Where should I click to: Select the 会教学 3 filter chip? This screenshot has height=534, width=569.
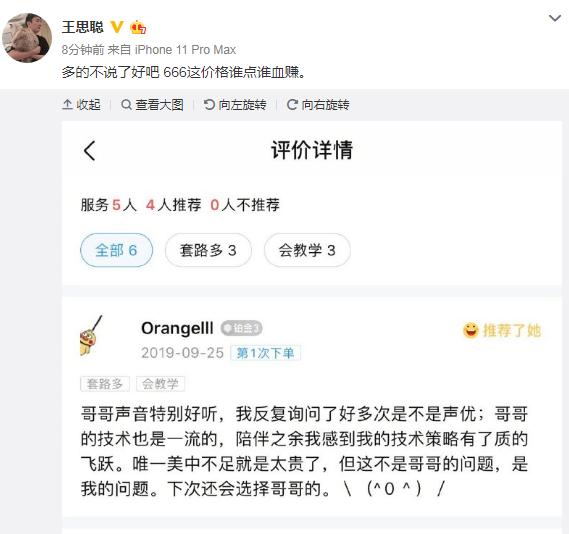(x=307, y=250)
